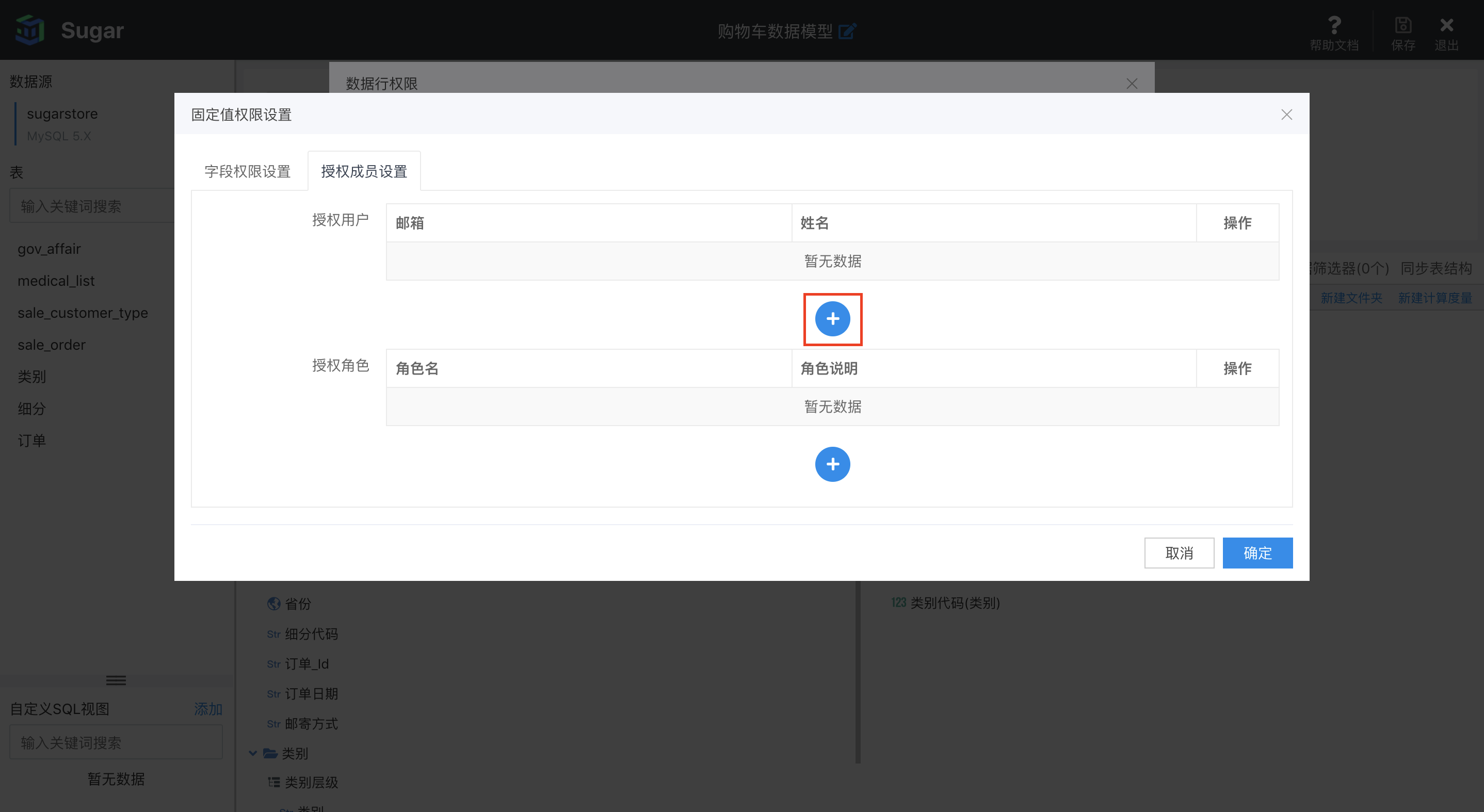Select the 订单 table
The width and height of the screenshot is (1484, 812).
pyautogui.click(x=31, y=441)
